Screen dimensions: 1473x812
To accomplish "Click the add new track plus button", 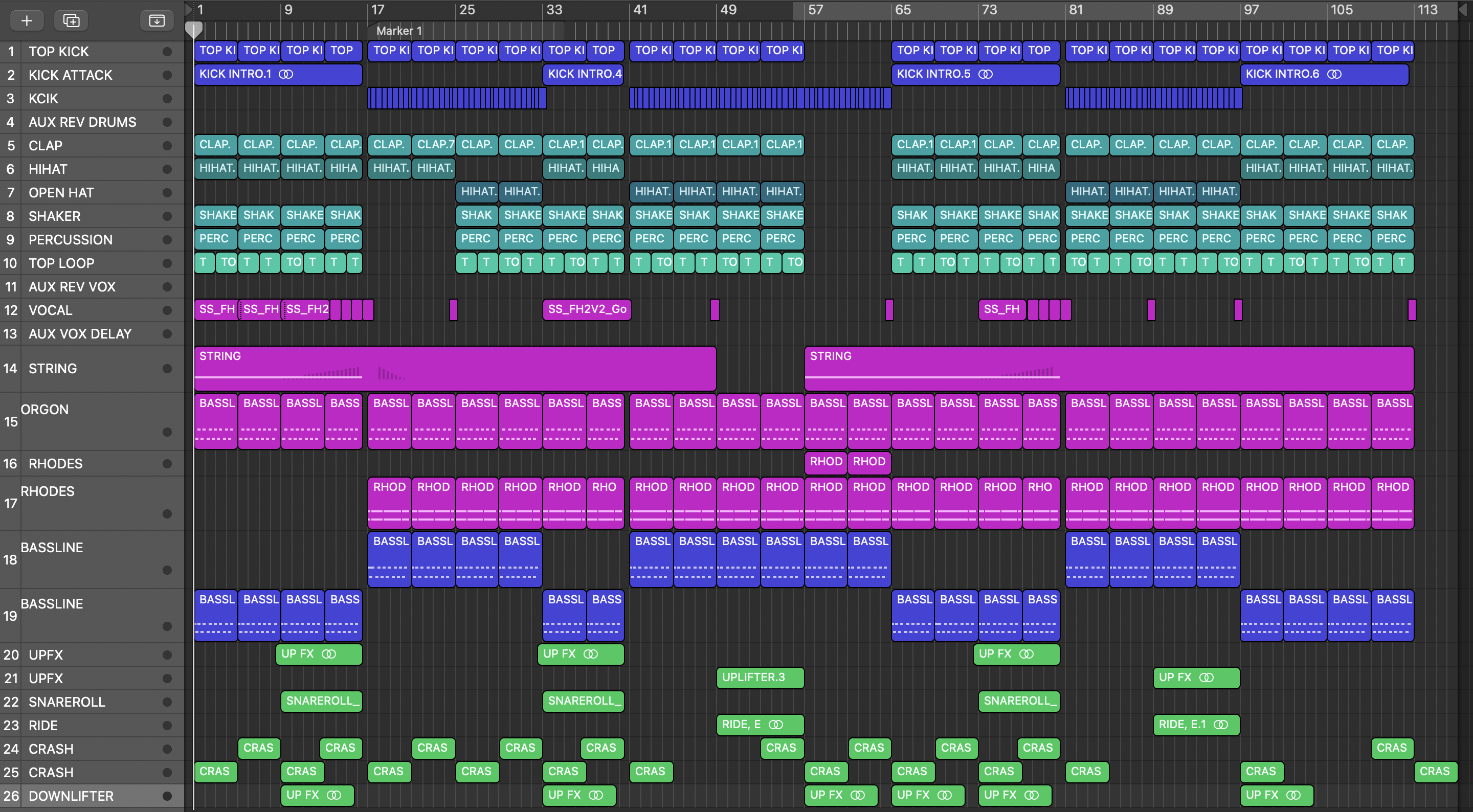I will [26, 20].
